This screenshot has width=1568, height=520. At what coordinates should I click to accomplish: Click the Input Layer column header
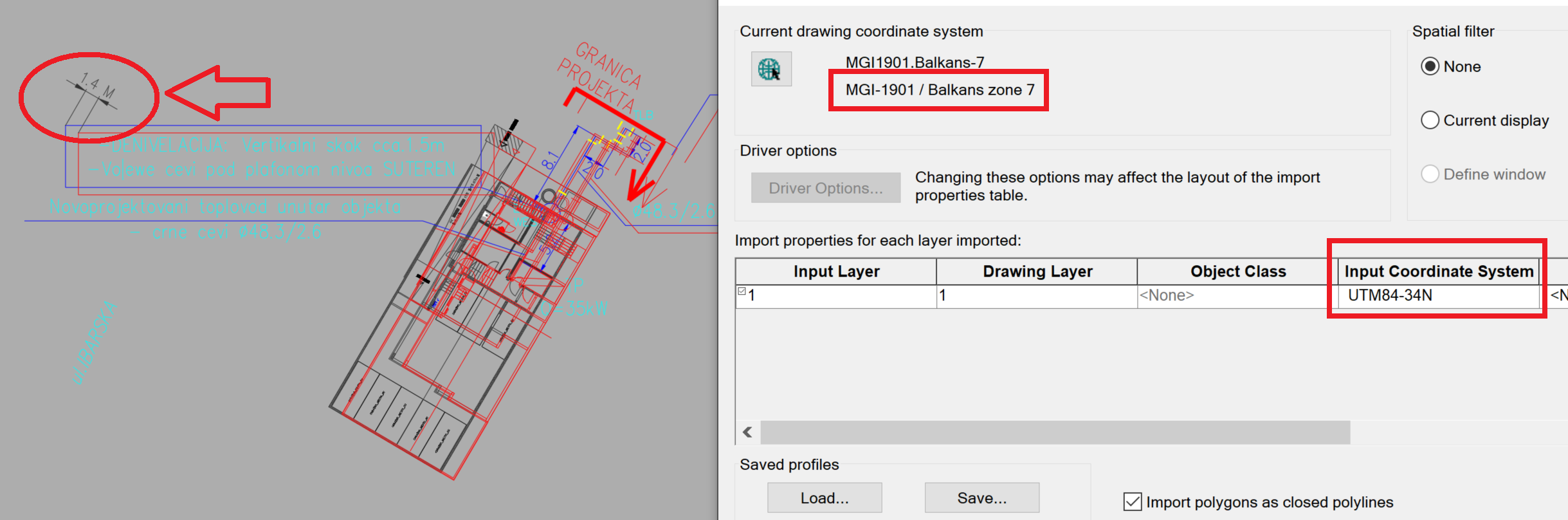(836, 272)
